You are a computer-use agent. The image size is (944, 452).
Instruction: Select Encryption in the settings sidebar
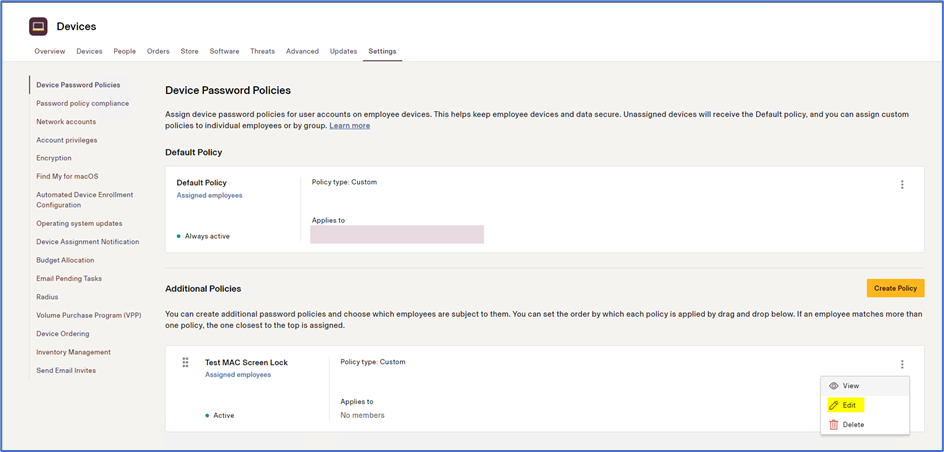click(x=54, y=158)
